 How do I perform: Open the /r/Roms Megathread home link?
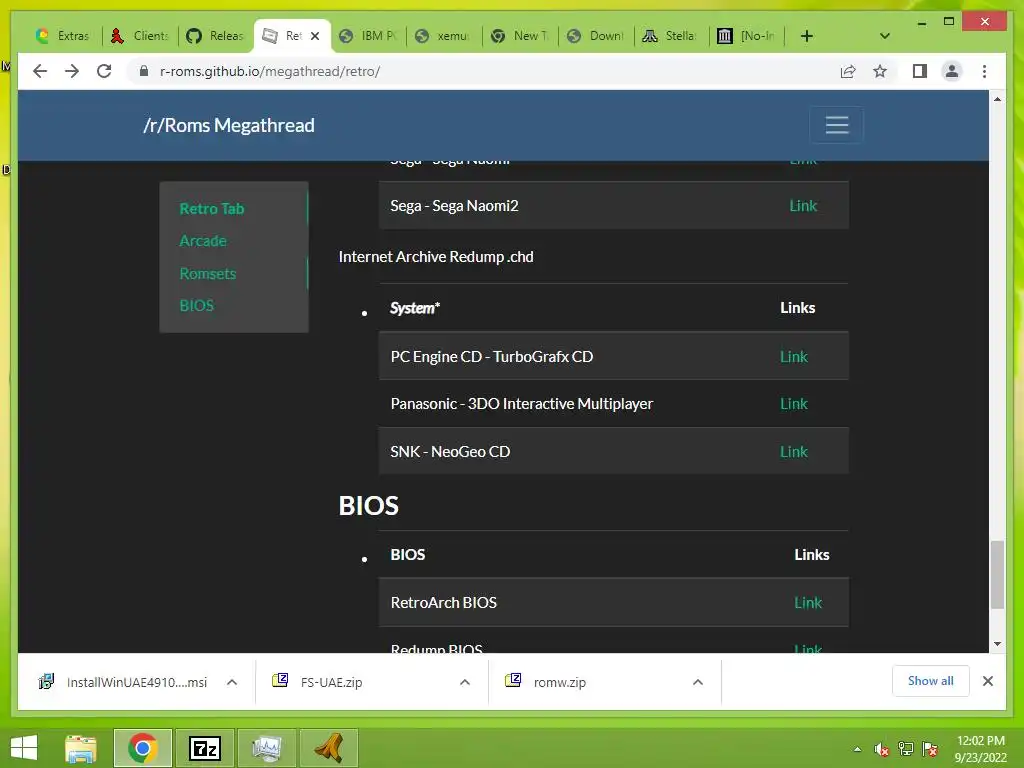229,125
